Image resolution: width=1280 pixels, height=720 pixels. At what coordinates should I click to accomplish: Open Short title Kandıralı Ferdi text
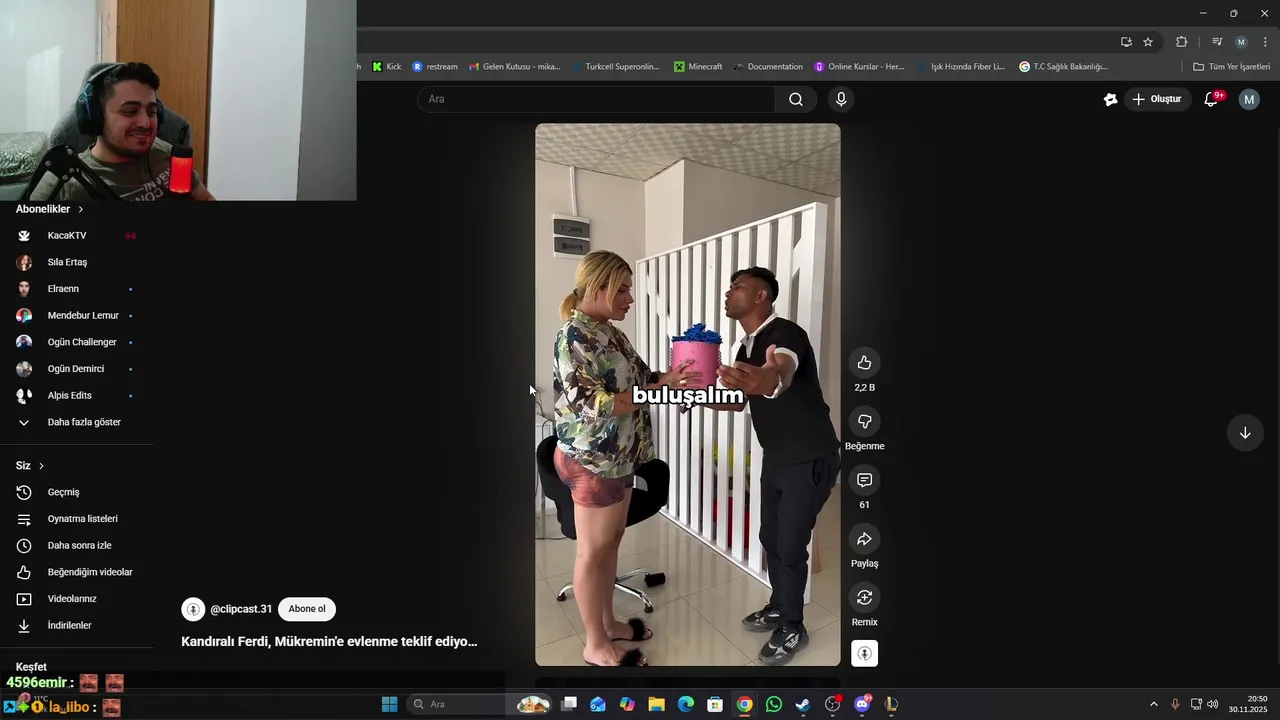pos(329,642)
